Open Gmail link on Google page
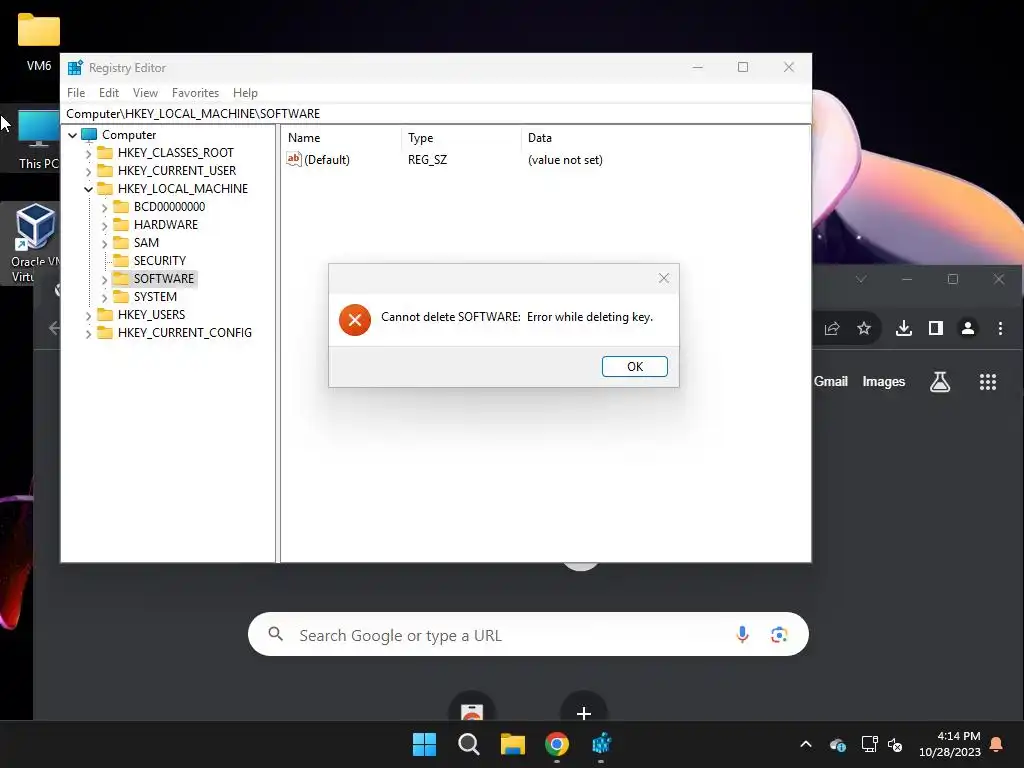The width and height of the screenshot is (1024, 768). [x=831, y=381]
